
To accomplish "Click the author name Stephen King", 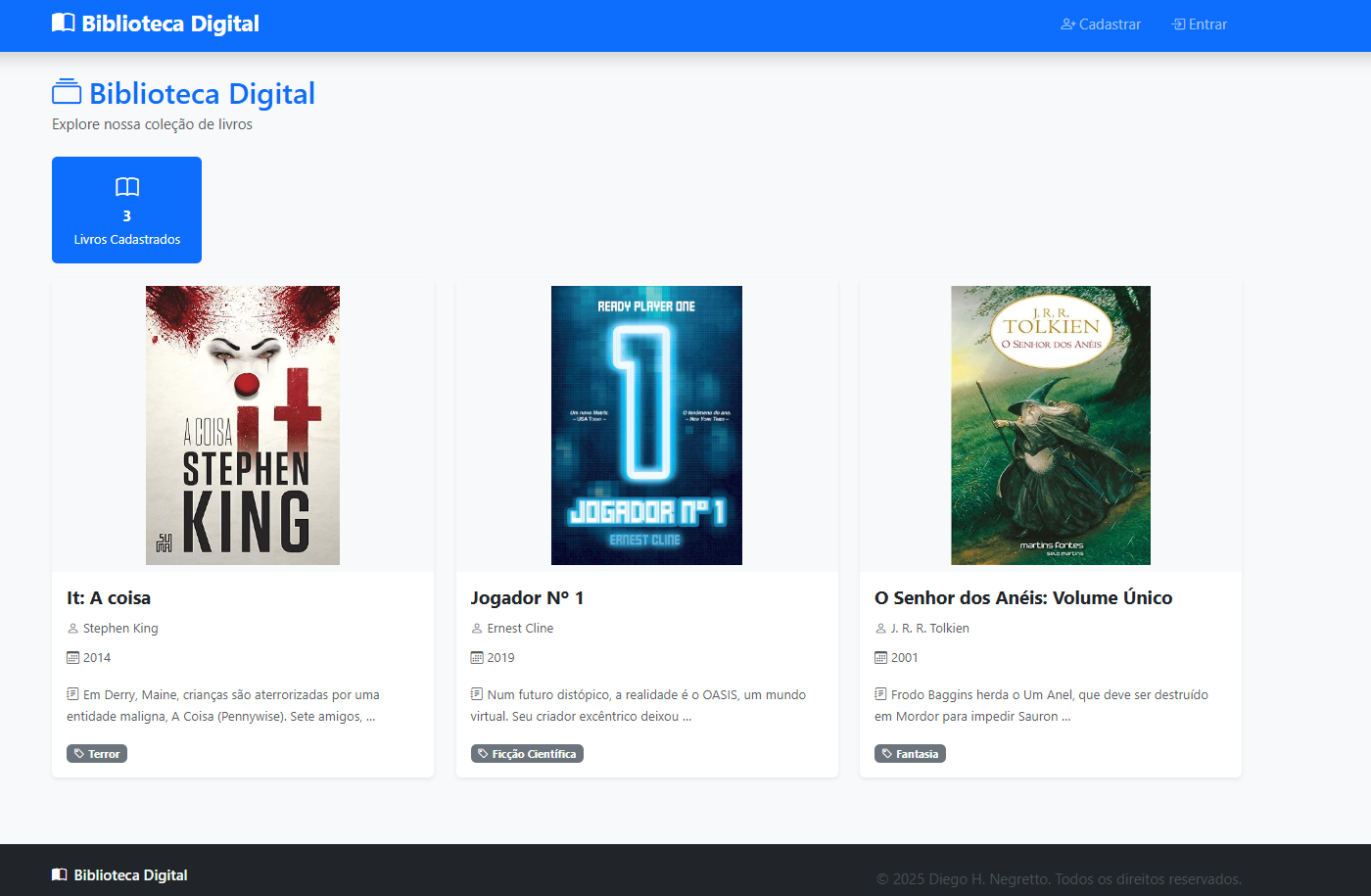I will 120,629.
